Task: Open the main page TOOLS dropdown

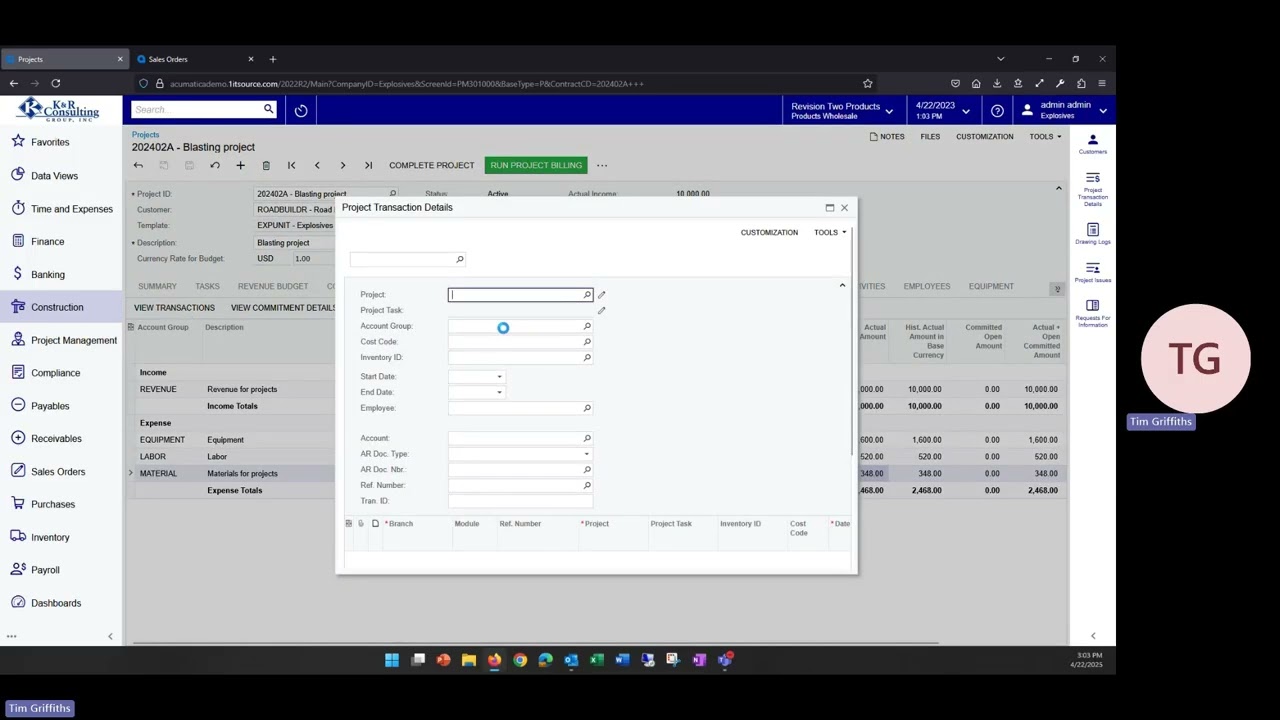Action: [1045, 137]
